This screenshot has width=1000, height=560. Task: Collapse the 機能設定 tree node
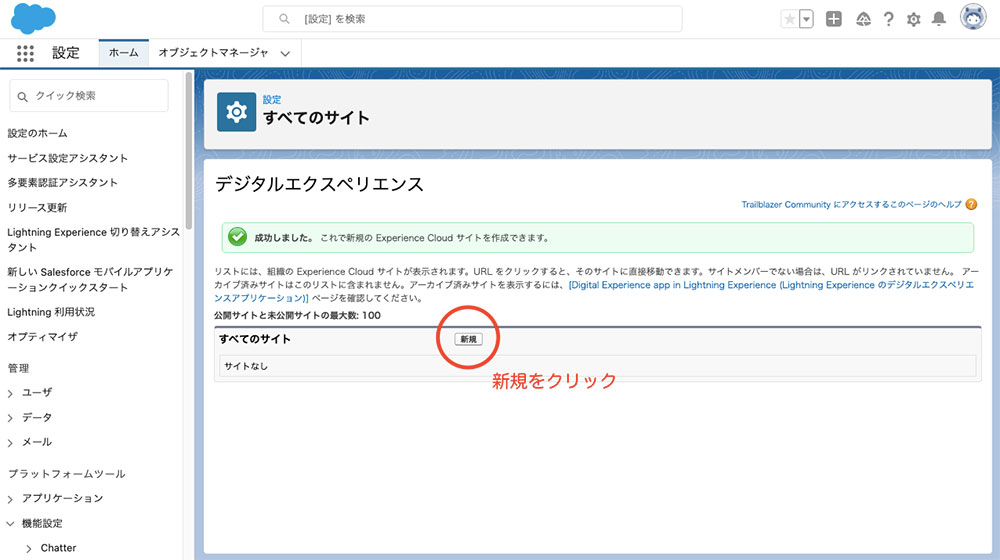coord(10,524)
